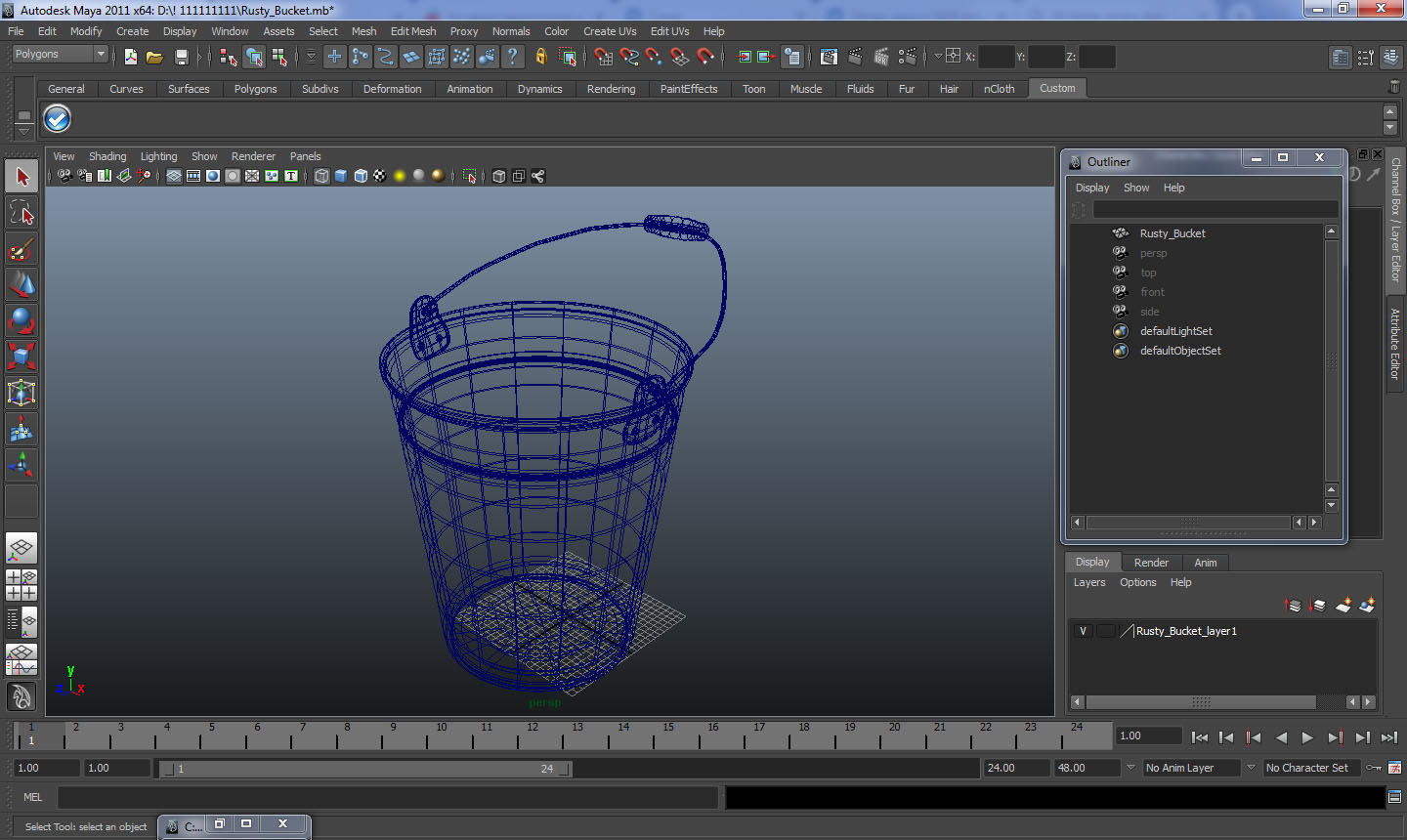The height and width of the screenshot is (840, 1407).
Task: Show previous shelf row up arrow
Action: tap(1390, 113)
